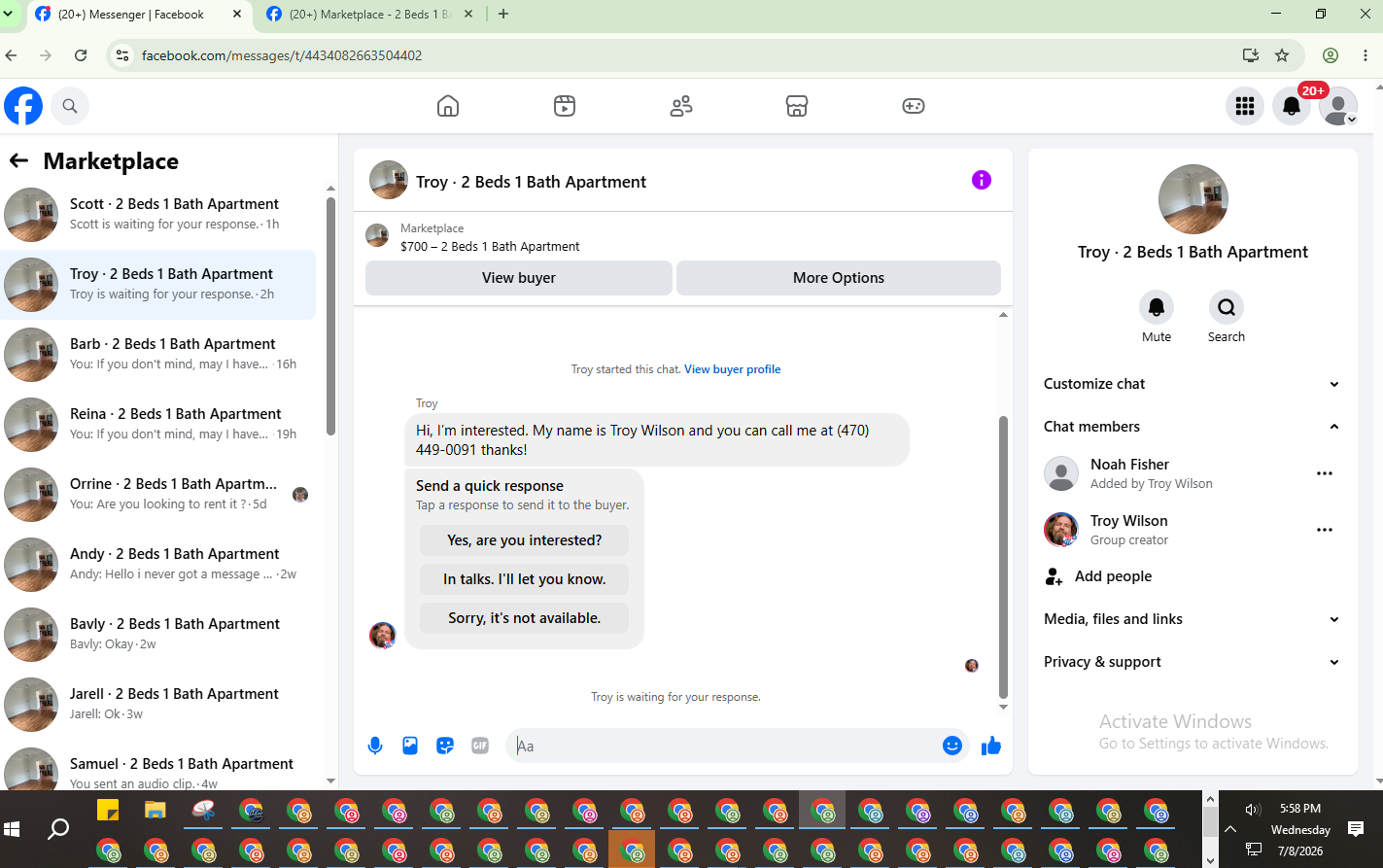Click the conversation list scrollbar
This screenshot has width=1383, height=868.
point(330,316)
